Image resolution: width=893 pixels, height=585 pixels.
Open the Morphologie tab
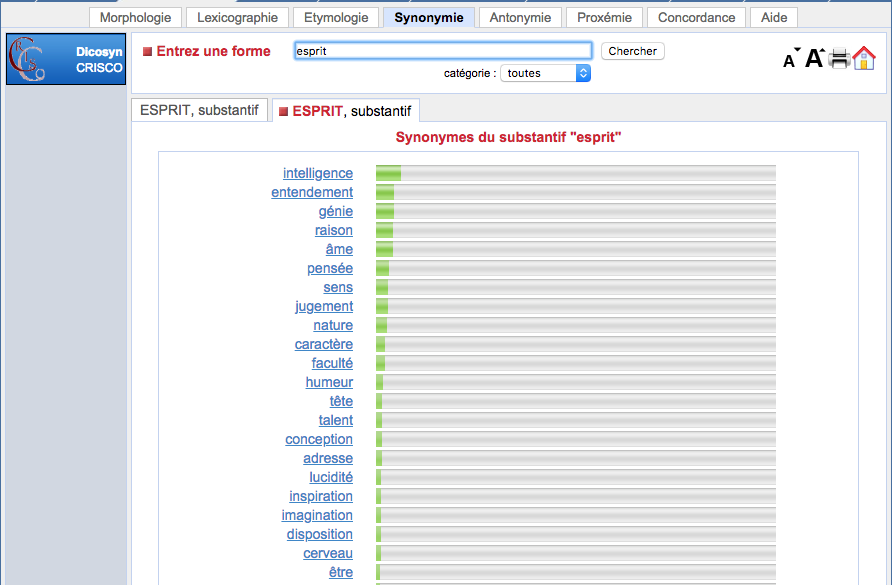(x=136, y=18)
